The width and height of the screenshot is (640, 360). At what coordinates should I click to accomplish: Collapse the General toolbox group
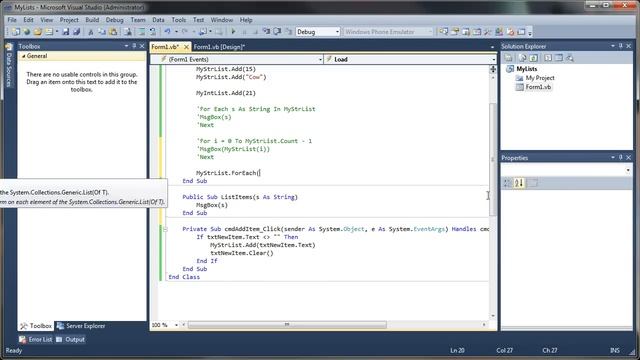tap(24, 56)
